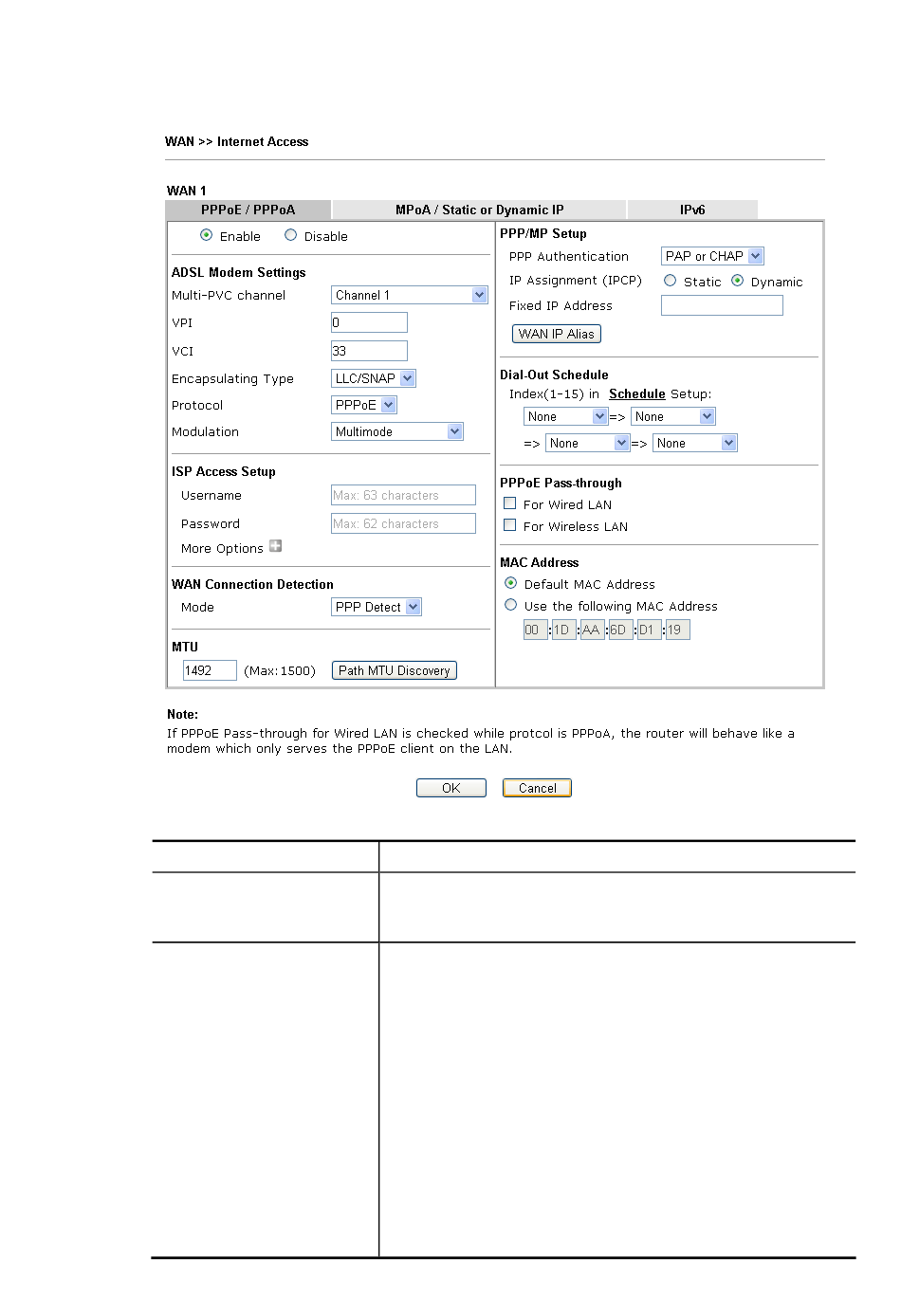Click the Password input field
Screen dimensions: 901x1316
click(403, 523)
